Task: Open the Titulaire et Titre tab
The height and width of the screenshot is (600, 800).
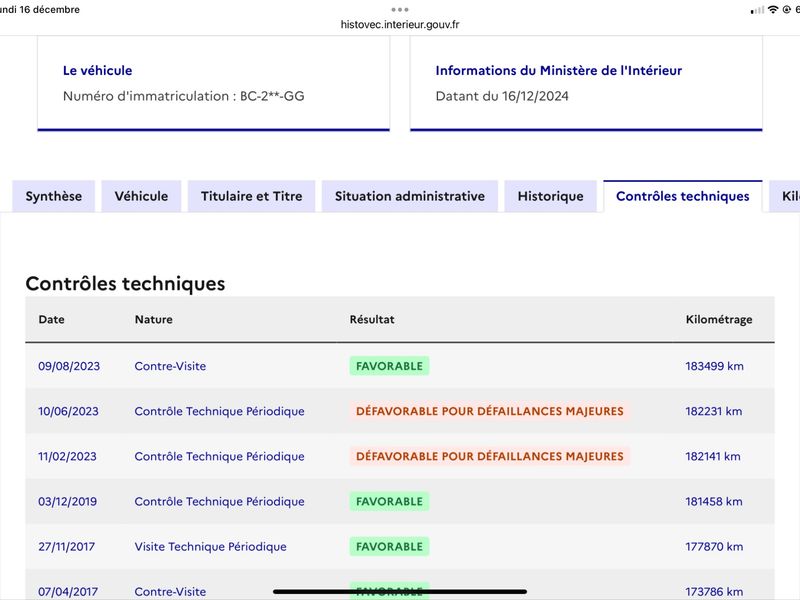Action: click(252, 196)
